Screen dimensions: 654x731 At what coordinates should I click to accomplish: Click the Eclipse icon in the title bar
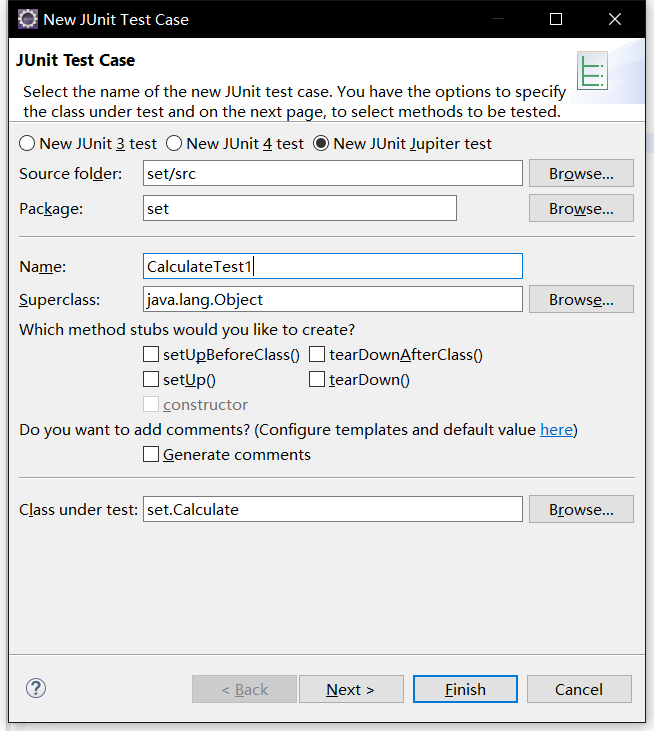28,19
